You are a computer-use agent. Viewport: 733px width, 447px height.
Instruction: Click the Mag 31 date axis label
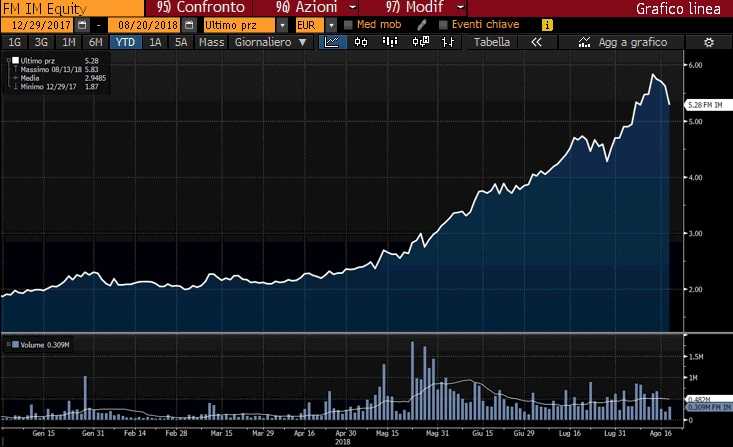pos(437,433)
